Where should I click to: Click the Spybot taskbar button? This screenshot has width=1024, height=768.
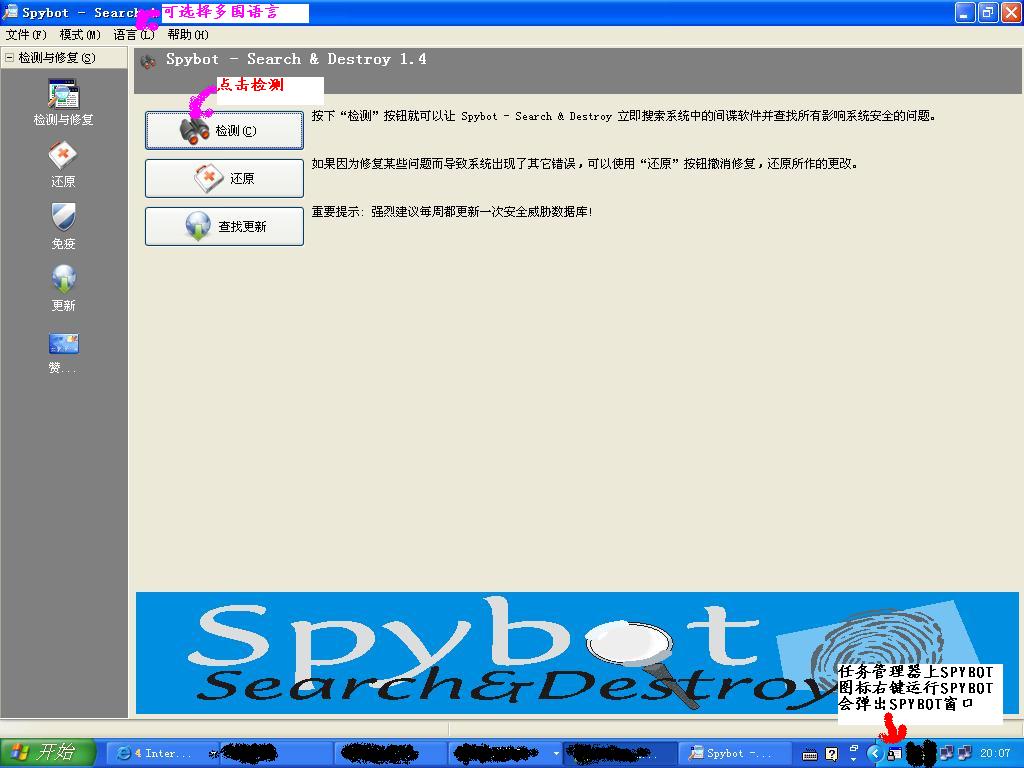pos(735,753)
